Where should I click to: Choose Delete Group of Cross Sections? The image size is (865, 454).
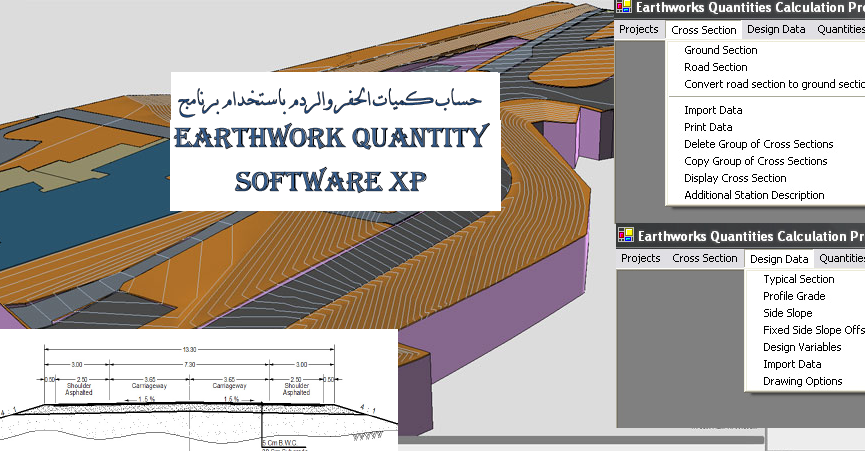pos(759,145)
